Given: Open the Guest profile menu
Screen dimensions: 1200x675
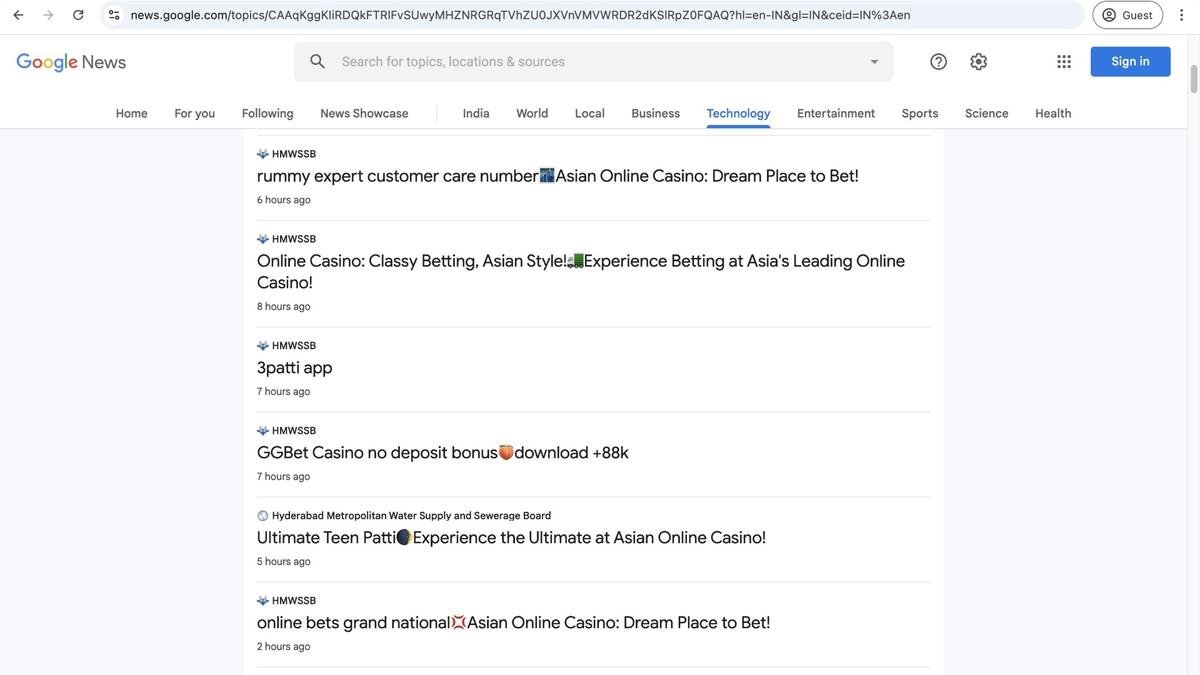Looking at the screenshot, I should [1128, 15].
